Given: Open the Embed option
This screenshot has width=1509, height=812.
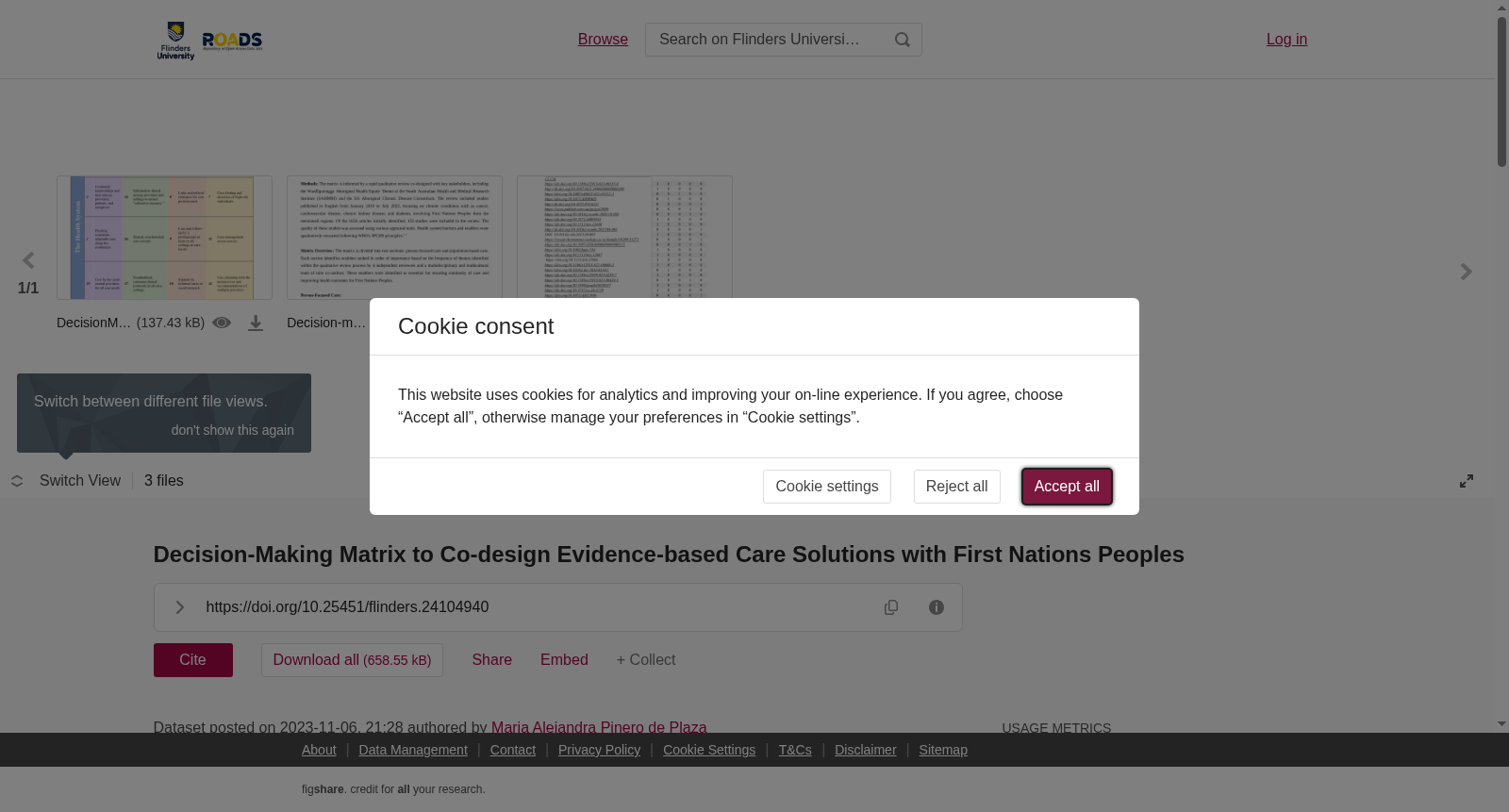Looking at the screenshot, I should pyautogui.click(x=564, y=660).
